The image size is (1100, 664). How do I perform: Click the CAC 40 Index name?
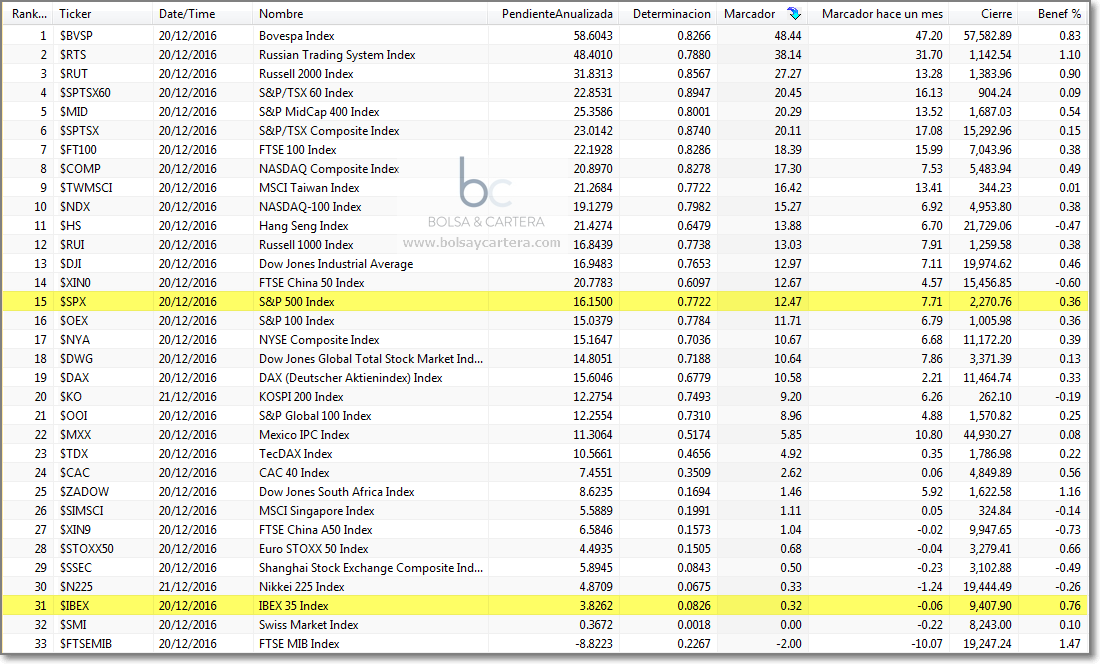294,472
